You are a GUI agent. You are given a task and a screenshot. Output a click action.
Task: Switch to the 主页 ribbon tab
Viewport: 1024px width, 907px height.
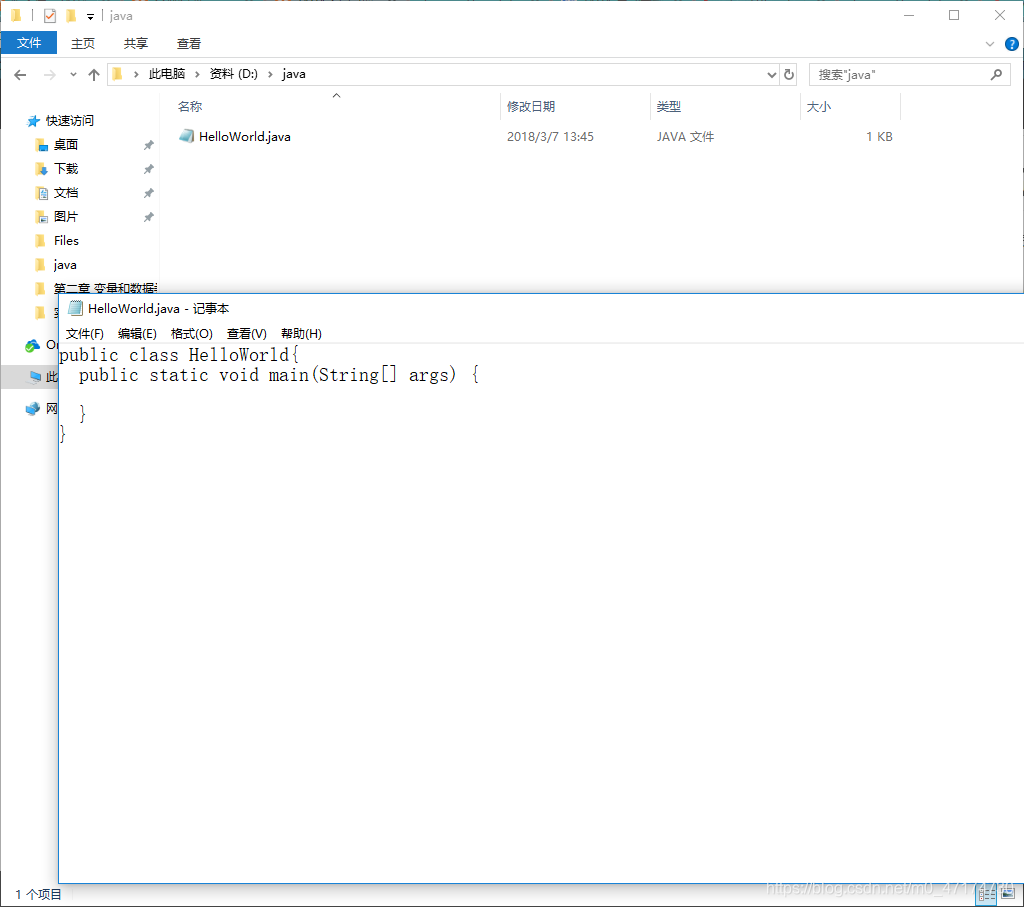click(83, 44)
